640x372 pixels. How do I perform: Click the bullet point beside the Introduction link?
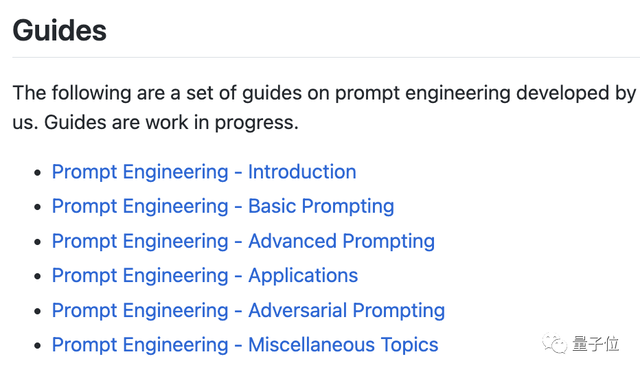[x=38, y=173]
